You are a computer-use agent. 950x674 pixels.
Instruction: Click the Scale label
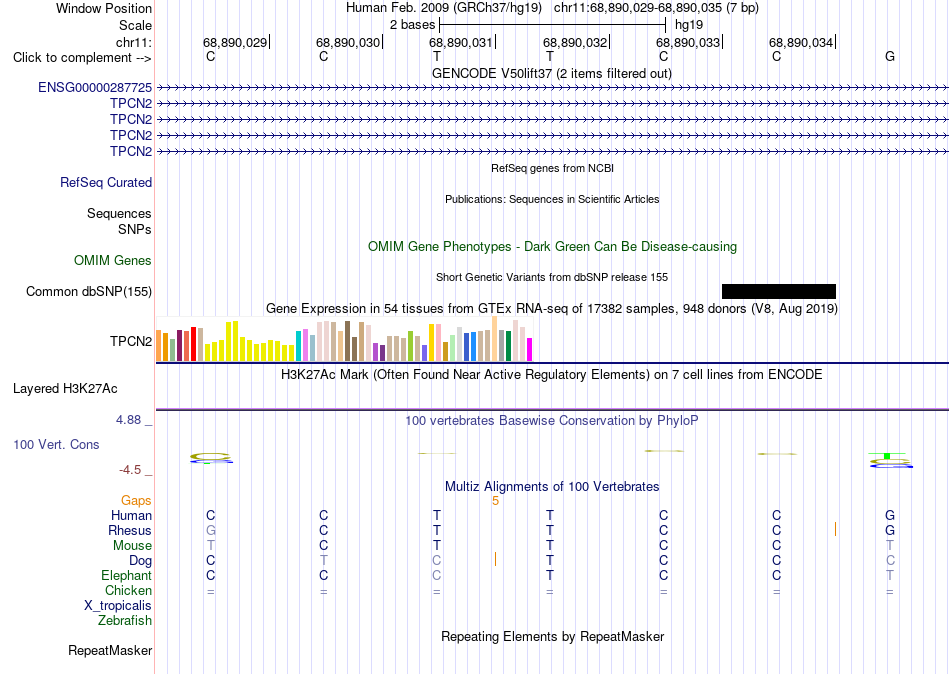pos(136,25)
